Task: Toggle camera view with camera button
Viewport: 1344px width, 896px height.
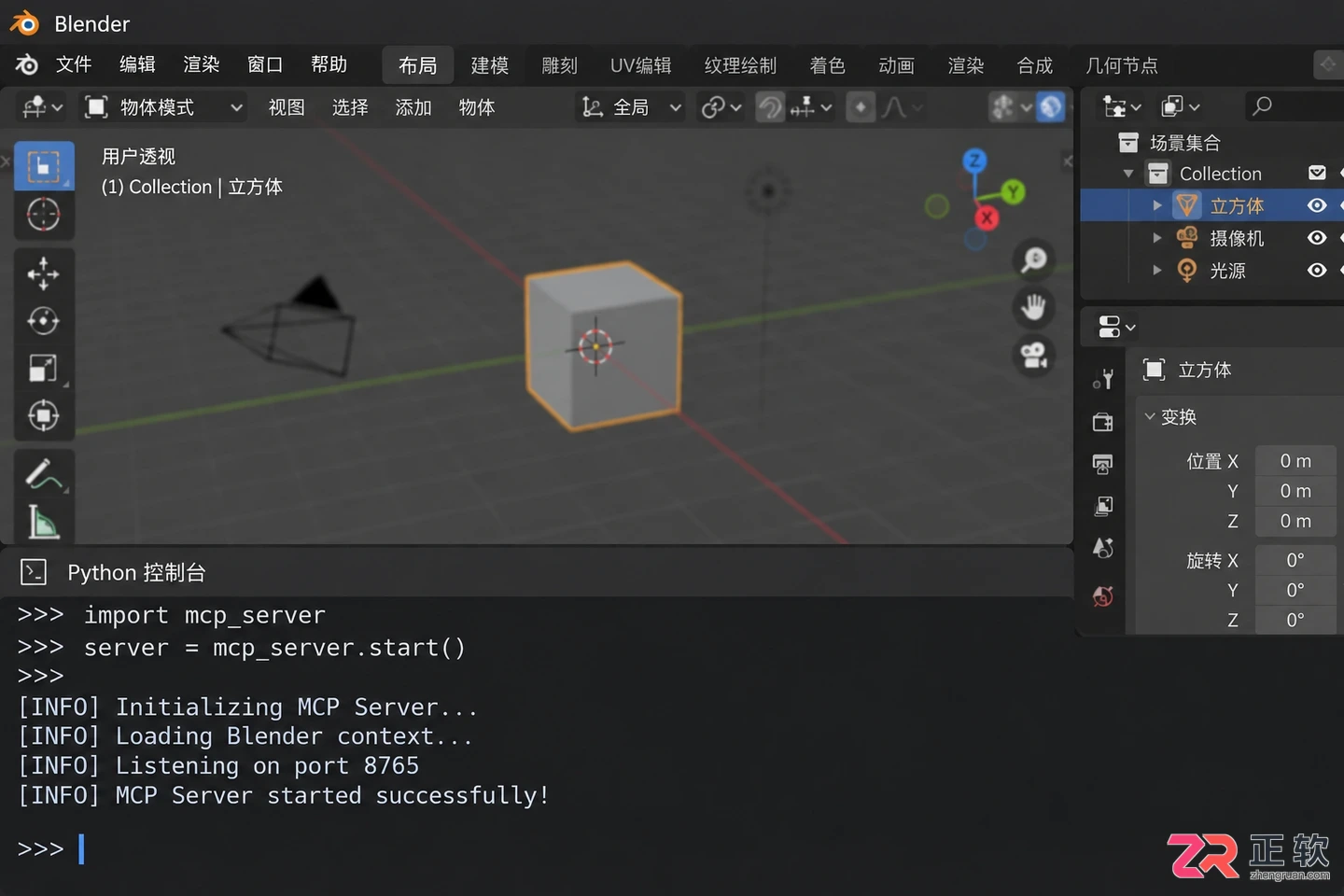Action: (x=1033, y=355)
